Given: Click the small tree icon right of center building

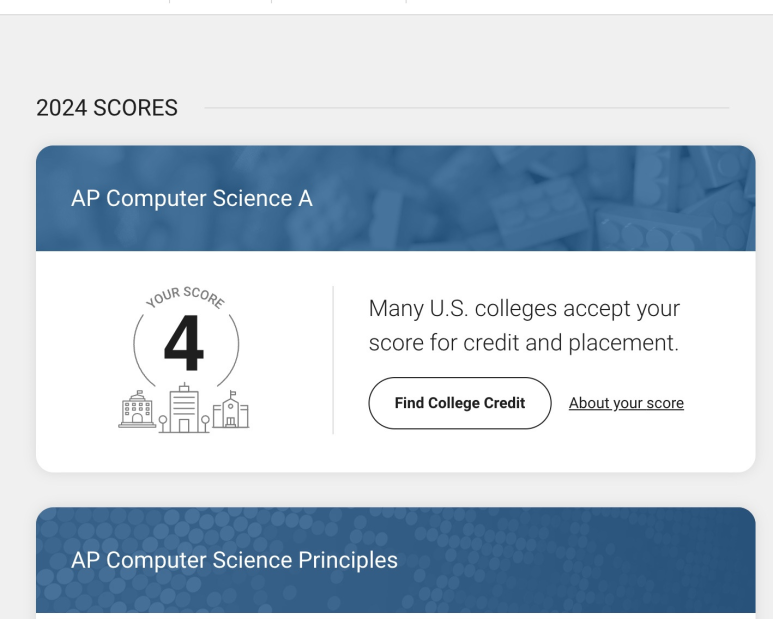Looking at the screenshot, I should (205, 423).
